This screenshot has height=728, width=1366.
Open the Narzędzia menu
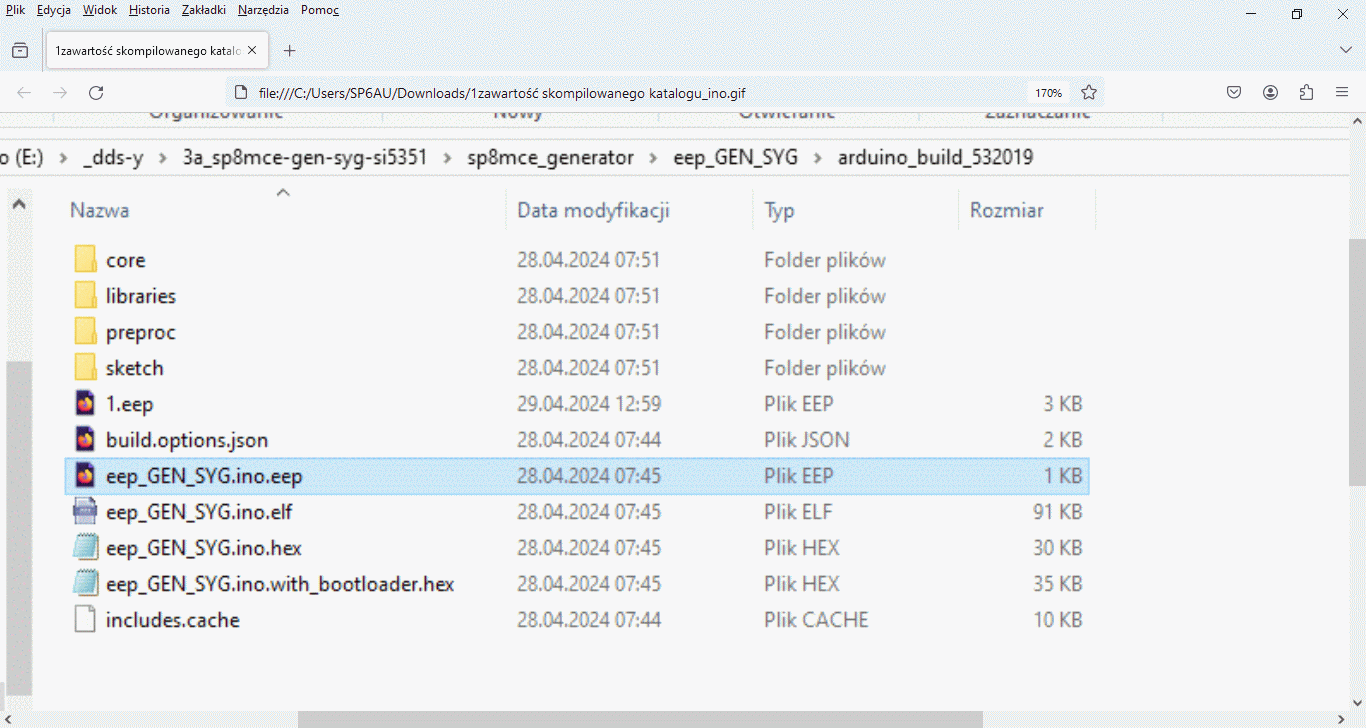pyautogui.click(x=263, y=10)
